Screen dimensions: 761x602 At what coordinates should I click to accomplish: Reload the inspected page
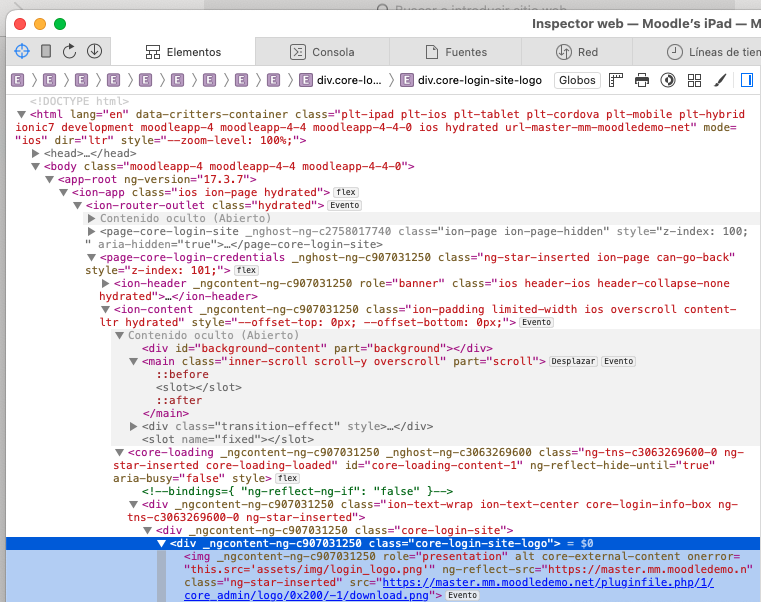coord(69,51)
